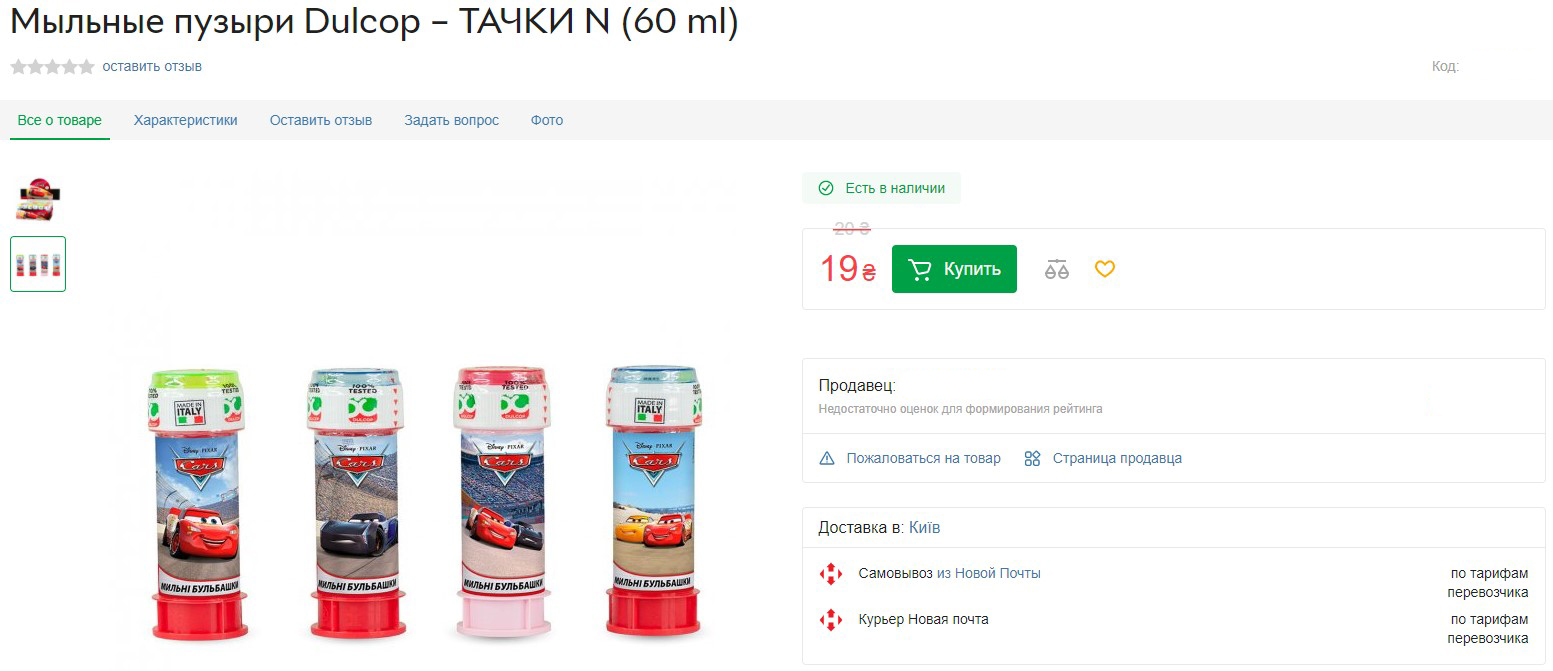This screenshot has width=1553, height=671.
Task: Click the seller page grid icon
Action: pyautogui.click(x=1032, y=458)
